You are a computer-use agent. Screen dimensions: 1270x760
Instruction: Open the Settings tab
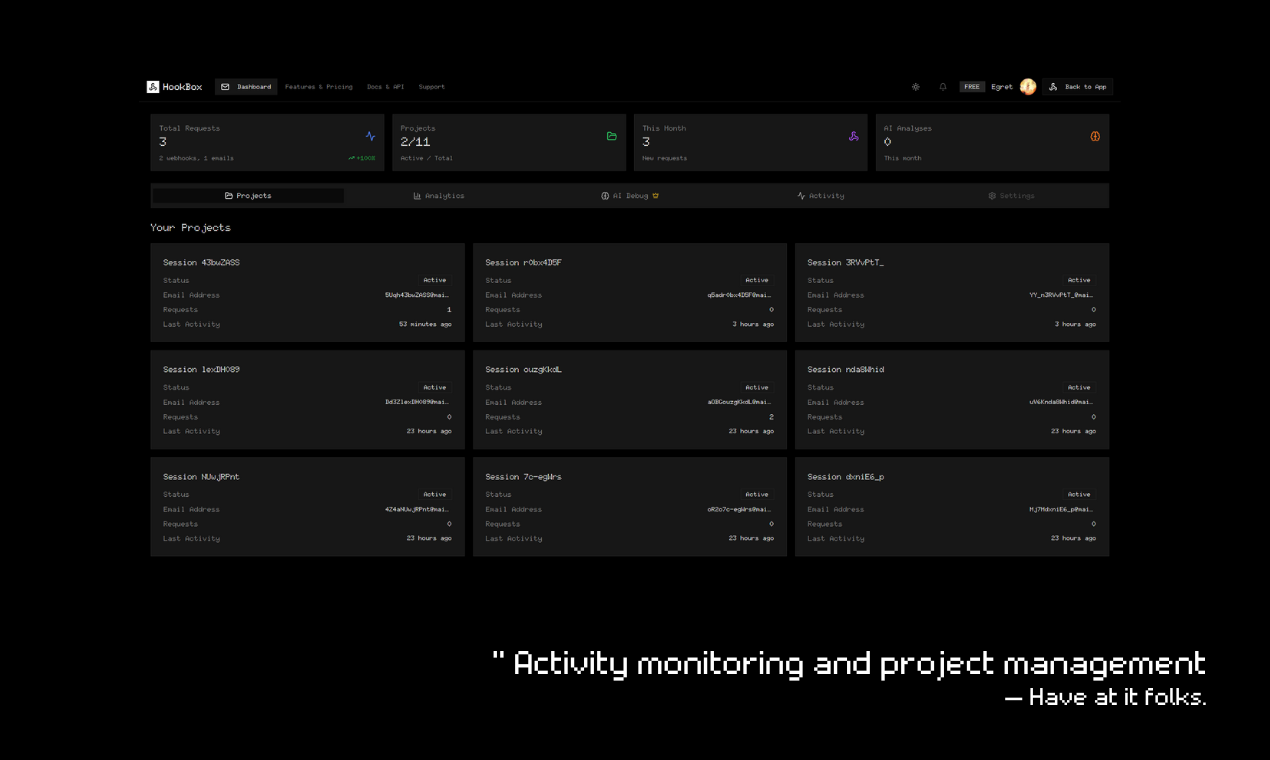(1011, 196)
